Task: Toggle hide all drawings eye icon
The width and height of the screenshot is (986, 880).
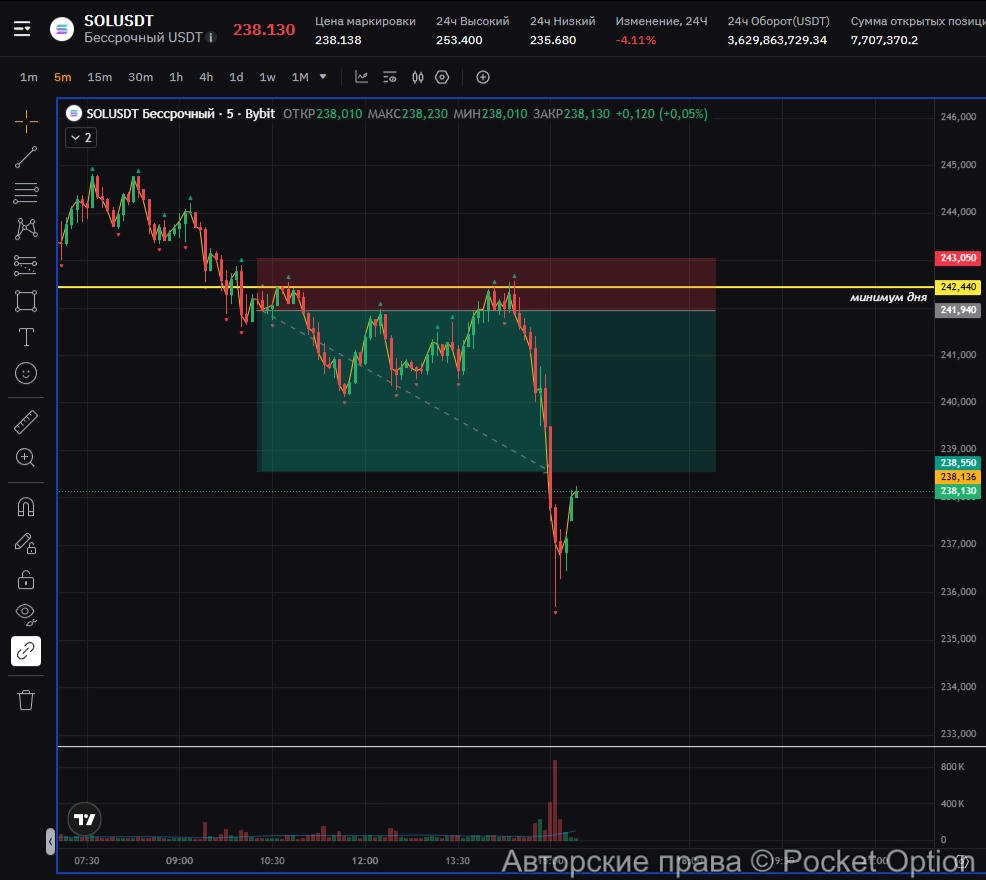Action: 26,613
